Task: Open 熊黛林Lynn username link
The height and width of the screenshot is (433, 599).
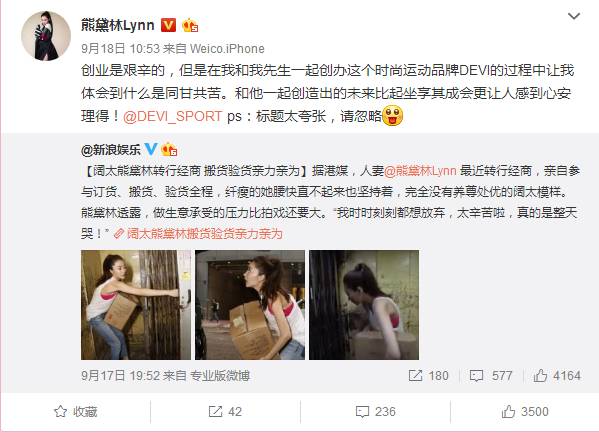Action: pyautogui.click(x=118, y=25)
